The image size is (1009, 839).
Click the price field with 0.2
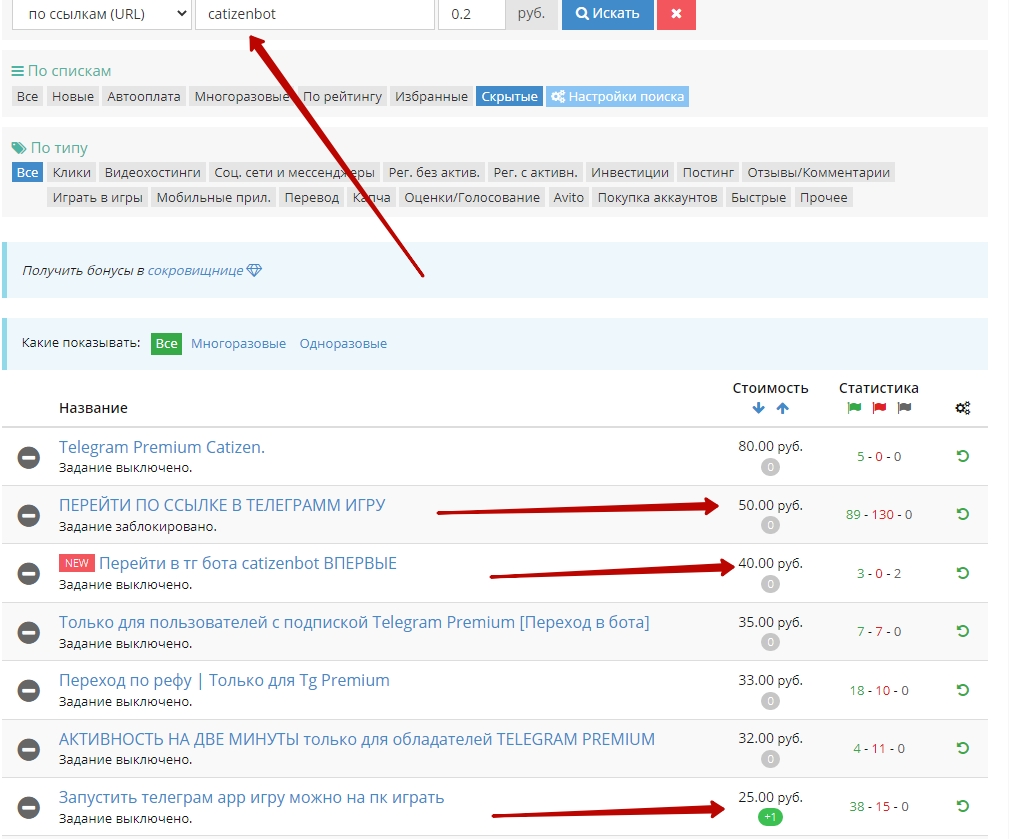click(472, 14)
